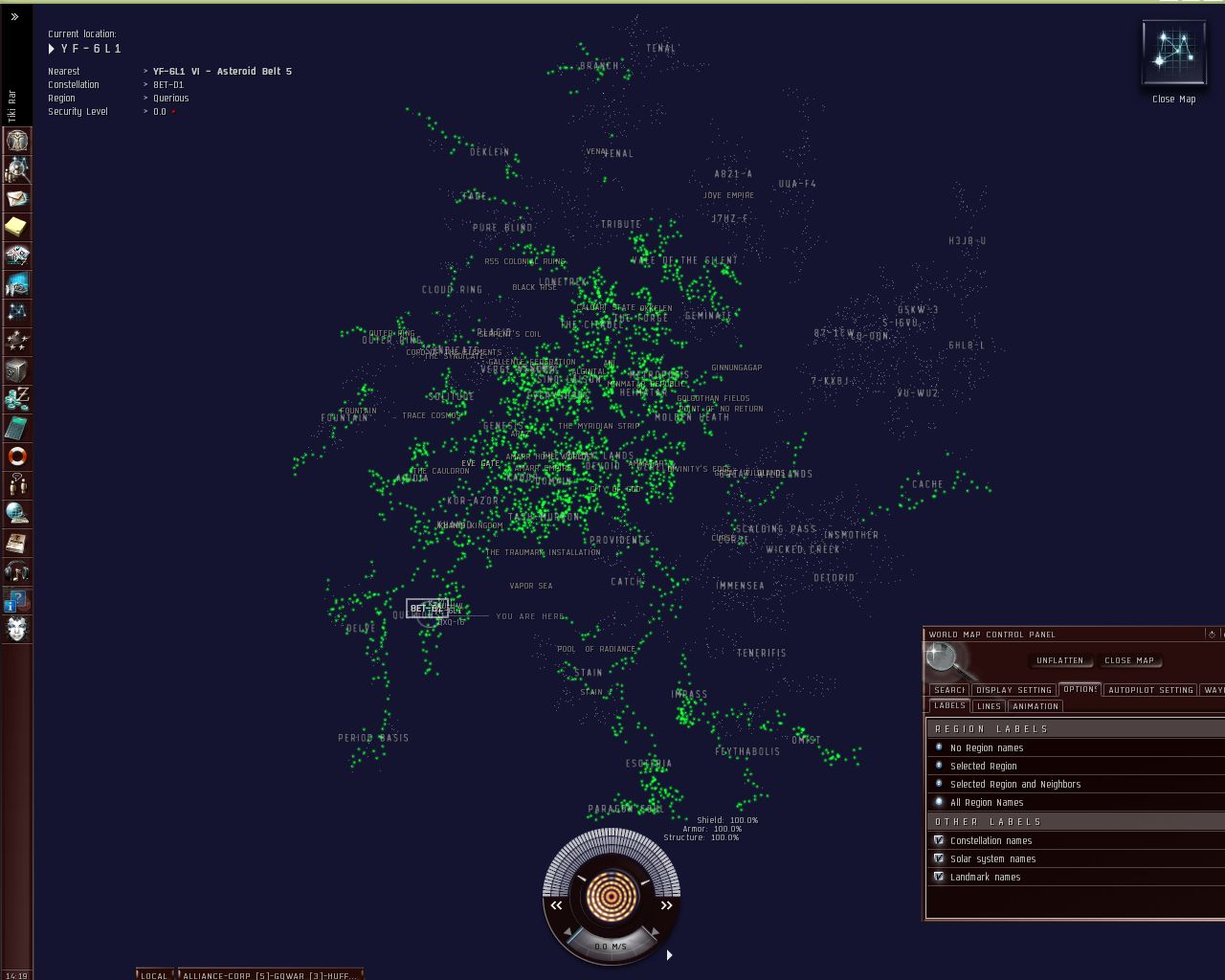Open the BET-D1 constellation link menu
1225x980 pixels.
[x=168, y=84]
